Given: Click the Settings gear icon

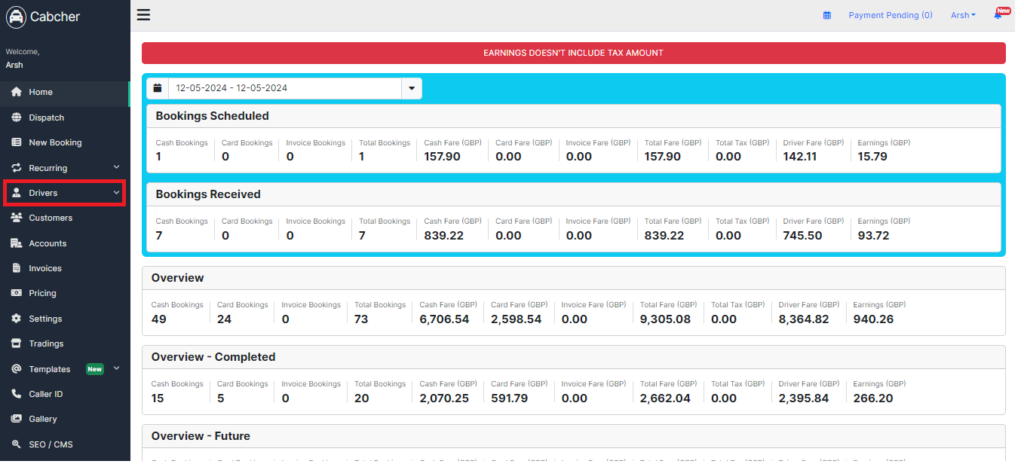Looking at the screenshot, I should pos(17,318).
